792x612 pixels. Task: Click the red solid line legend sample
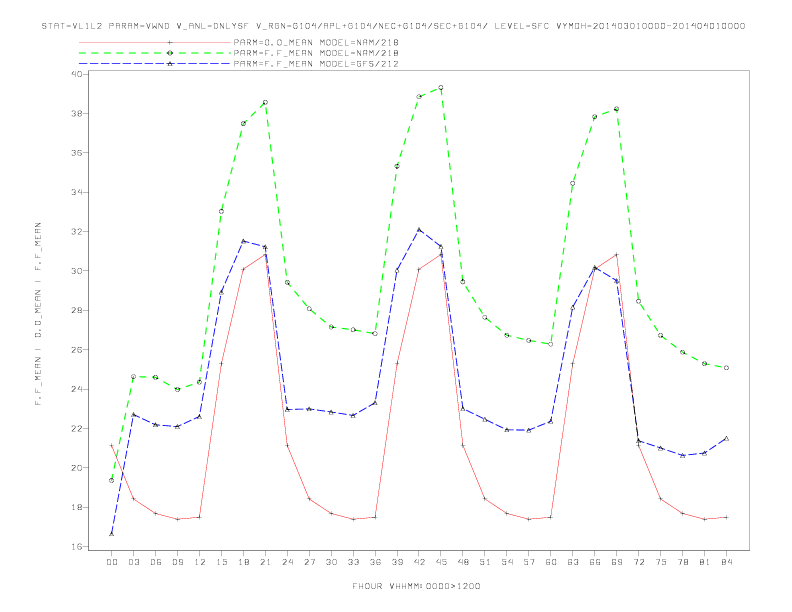pyautogui.click(x=155, y=42)
